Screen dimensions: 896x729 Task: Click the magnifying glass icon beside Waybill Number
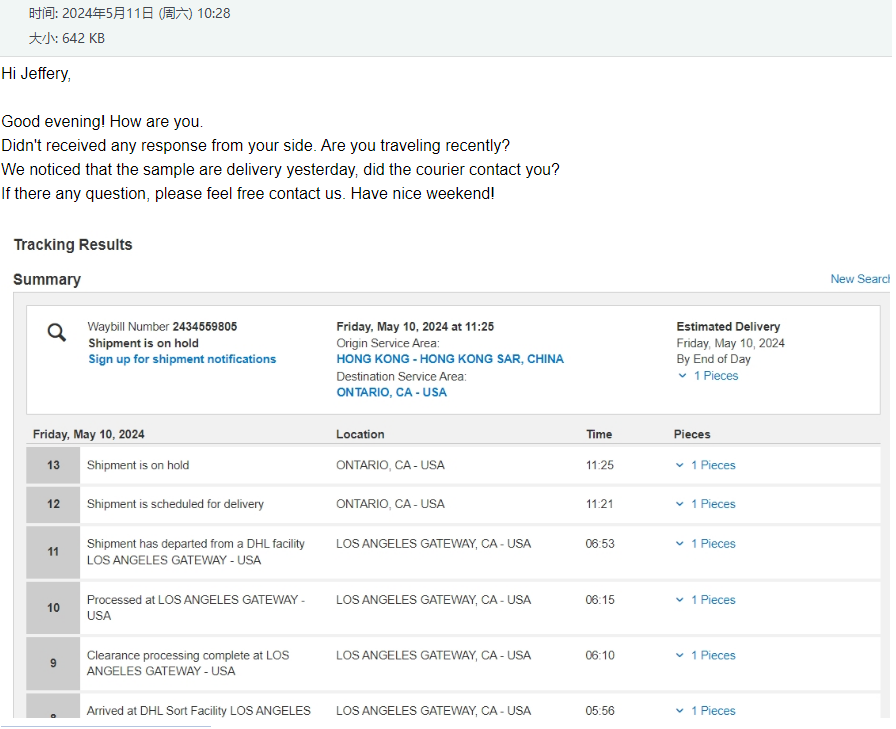(x=57, y=333)
